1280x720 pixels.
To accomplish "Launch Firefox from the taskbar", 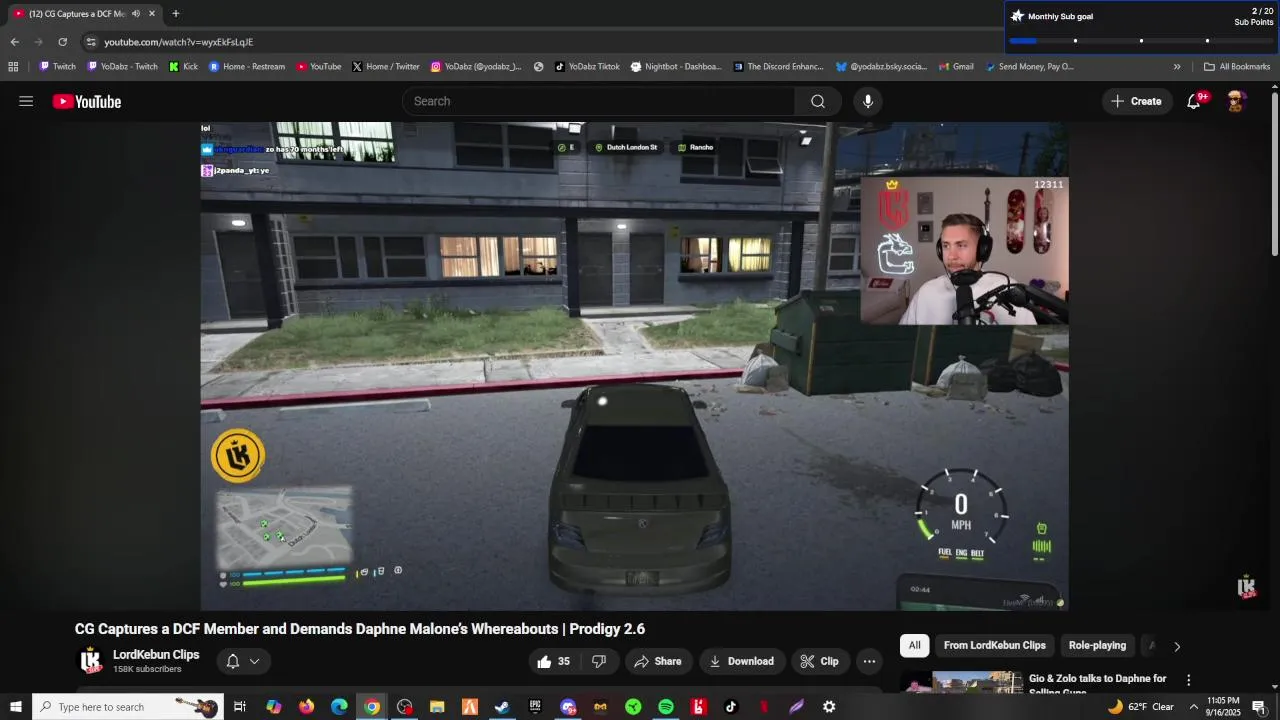I will click(x=306, y=707).
